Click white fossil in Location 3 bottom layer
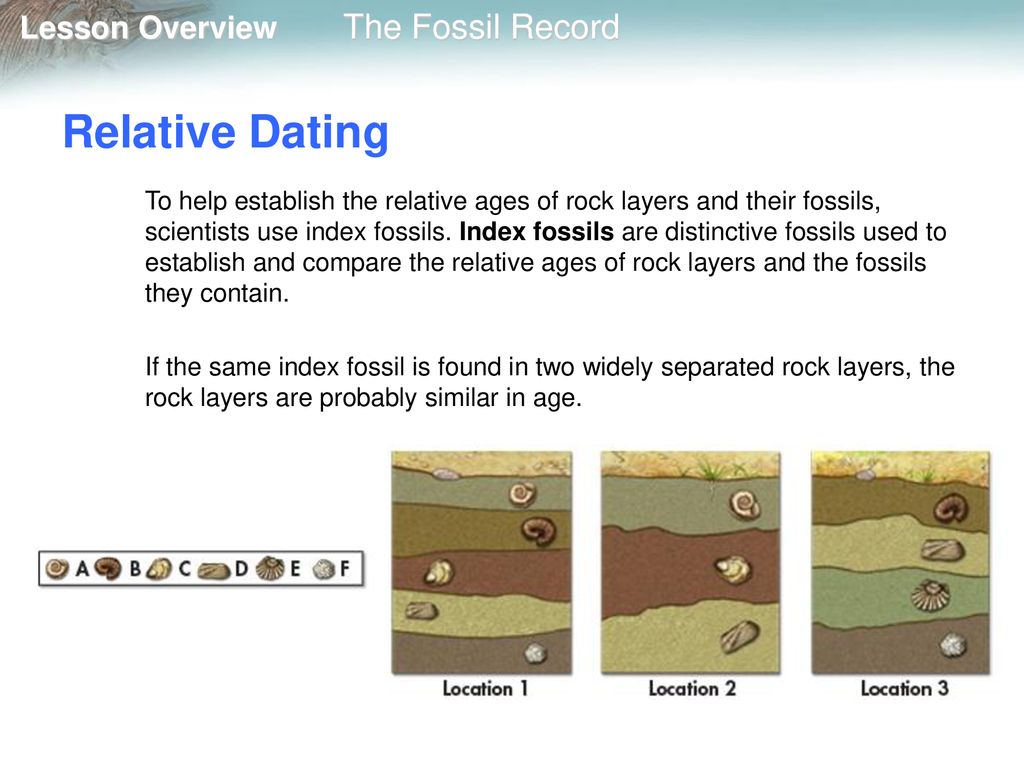The height and width of the screenshot is (768, 1024). tap(953, 645)
